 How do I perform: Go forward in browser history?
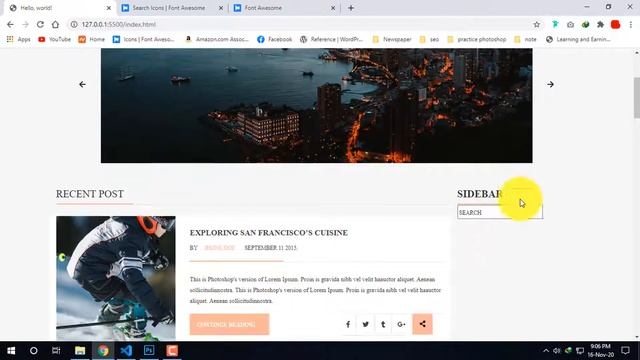(x=25, y=24)
